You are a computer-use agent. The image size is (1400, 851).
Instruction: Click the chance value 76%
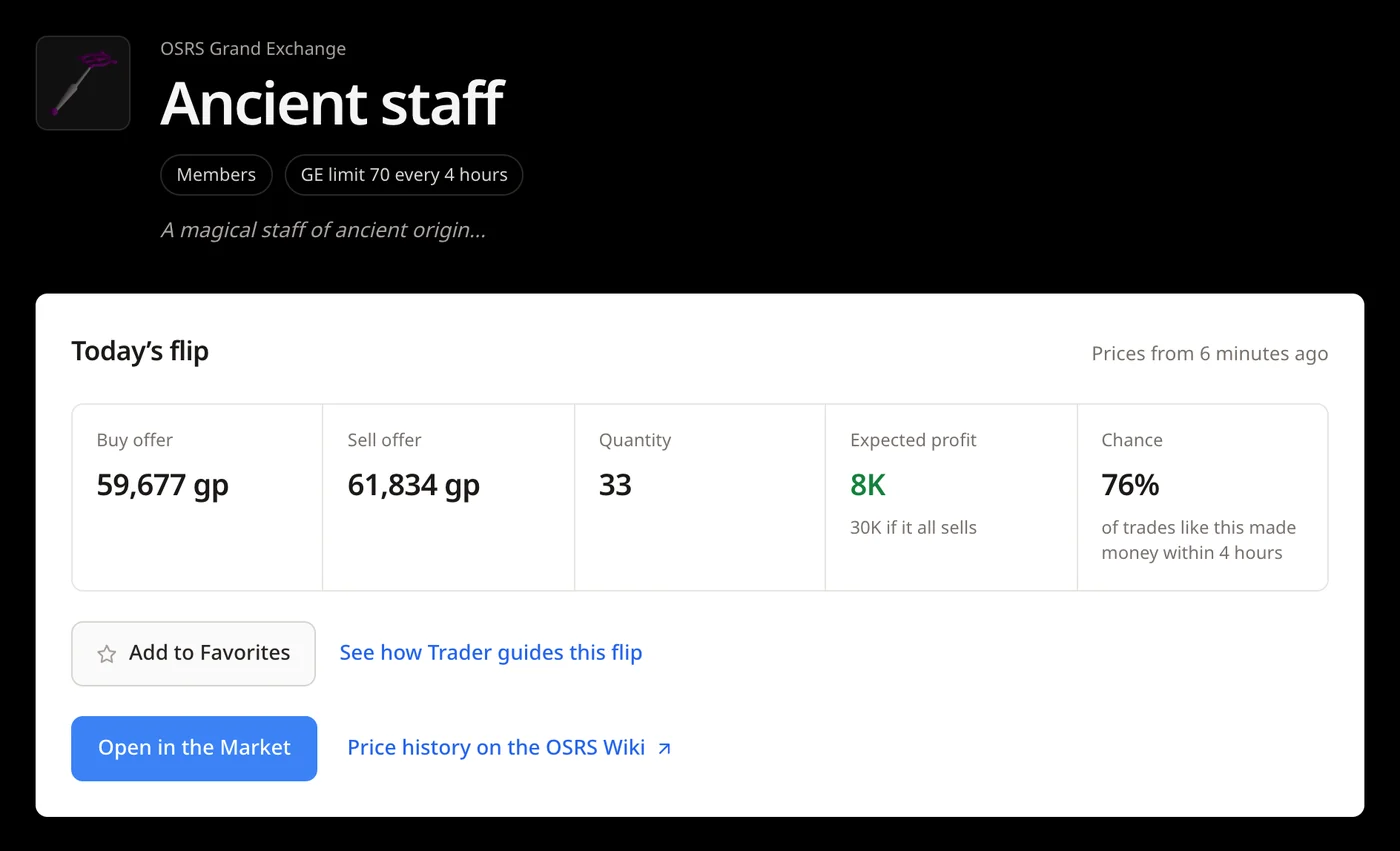pyautogui.click(x=1130, y=485)
